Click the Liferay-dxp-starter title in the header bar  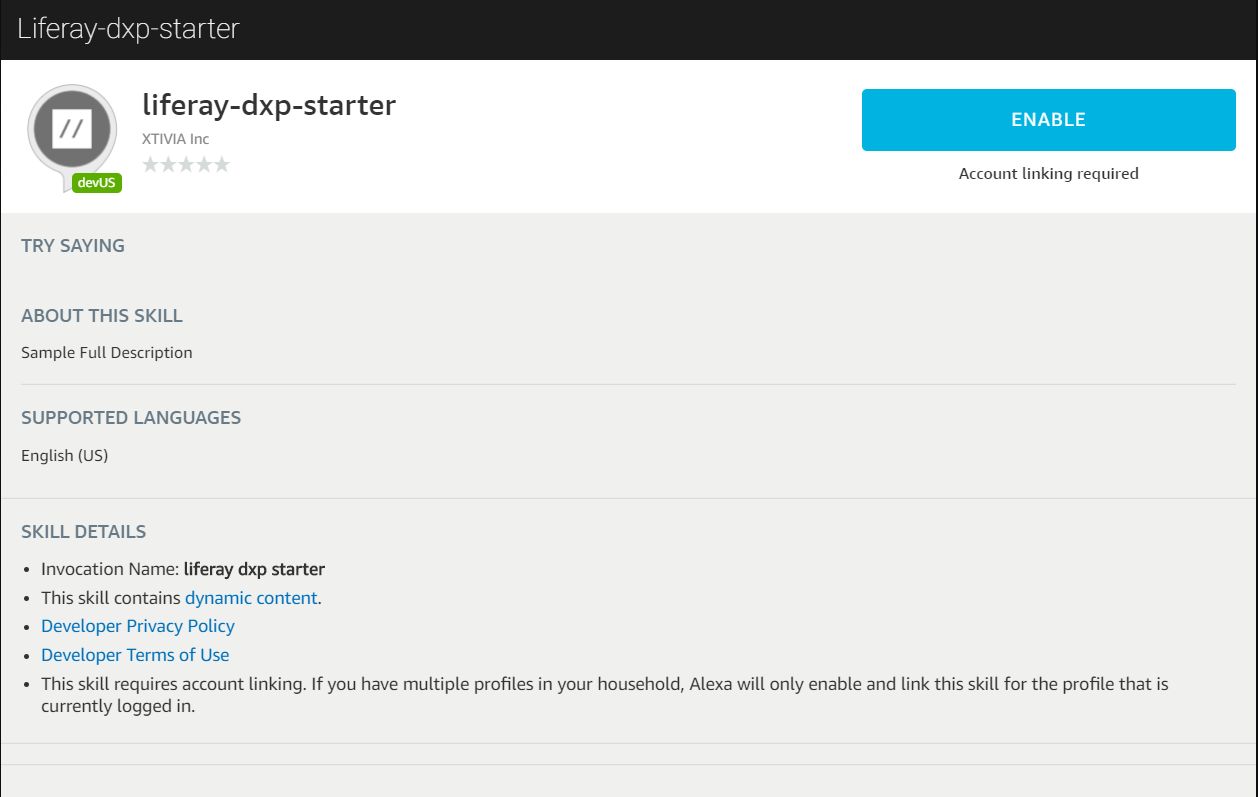pos(128,28)
